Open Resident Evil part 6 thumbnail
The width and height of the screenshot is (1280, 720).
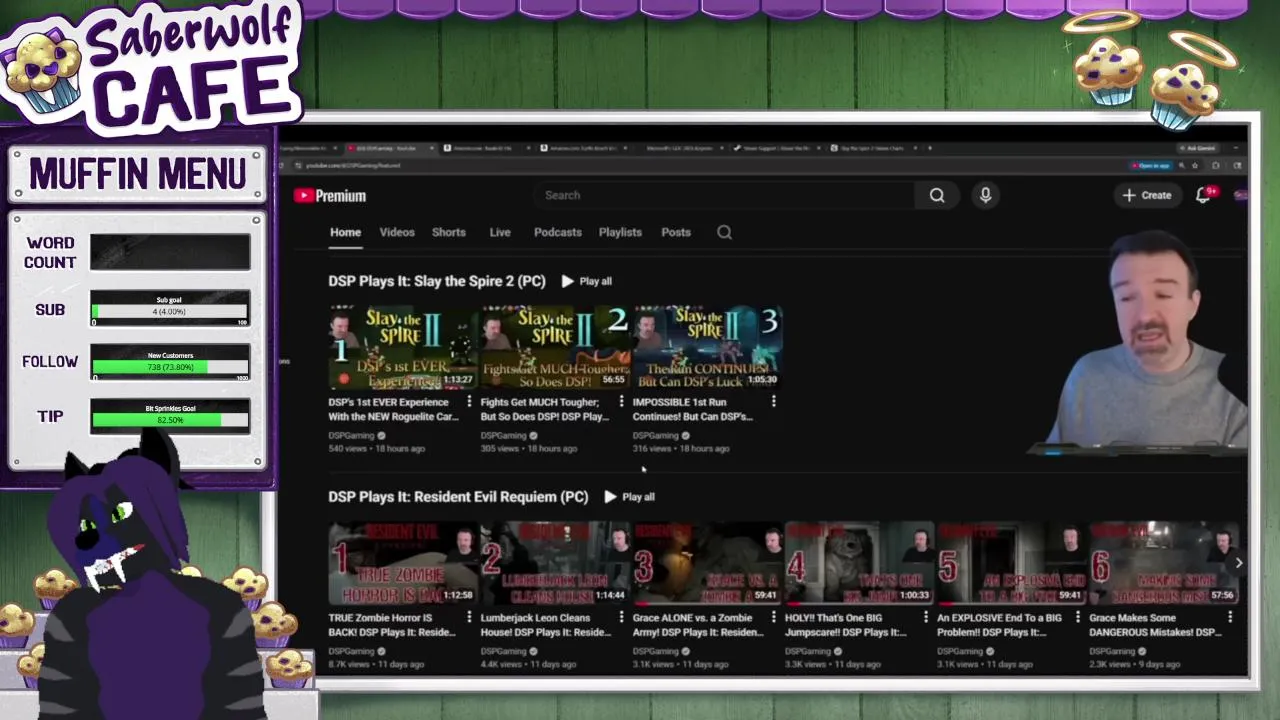[1163, 563]
